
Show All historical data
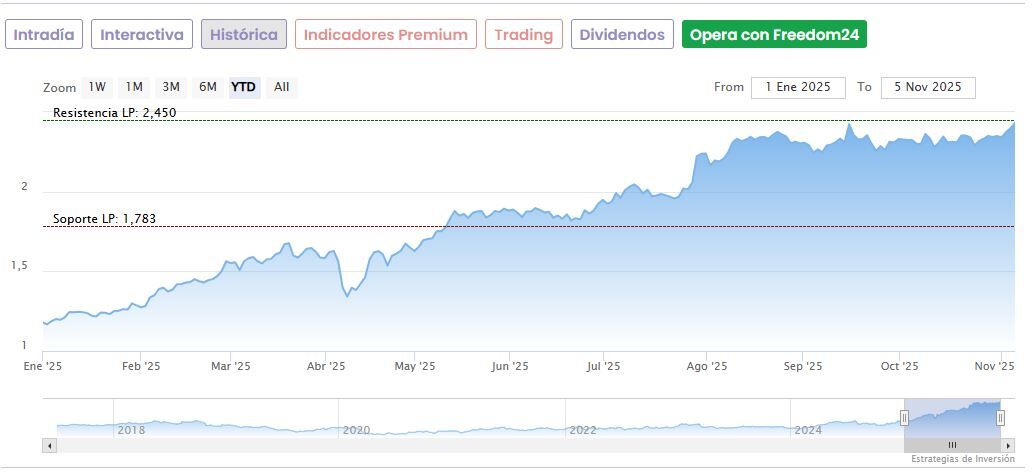(x=282, y=87)
